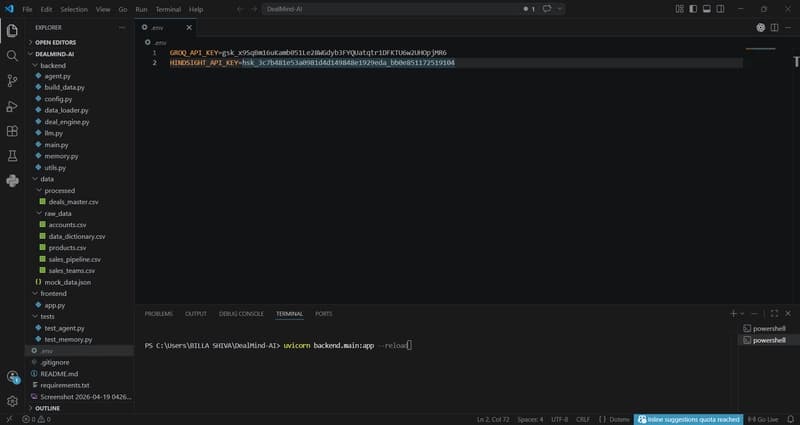Open the Python sidebar icon
800x425 pixels.
tap(12, 181)
